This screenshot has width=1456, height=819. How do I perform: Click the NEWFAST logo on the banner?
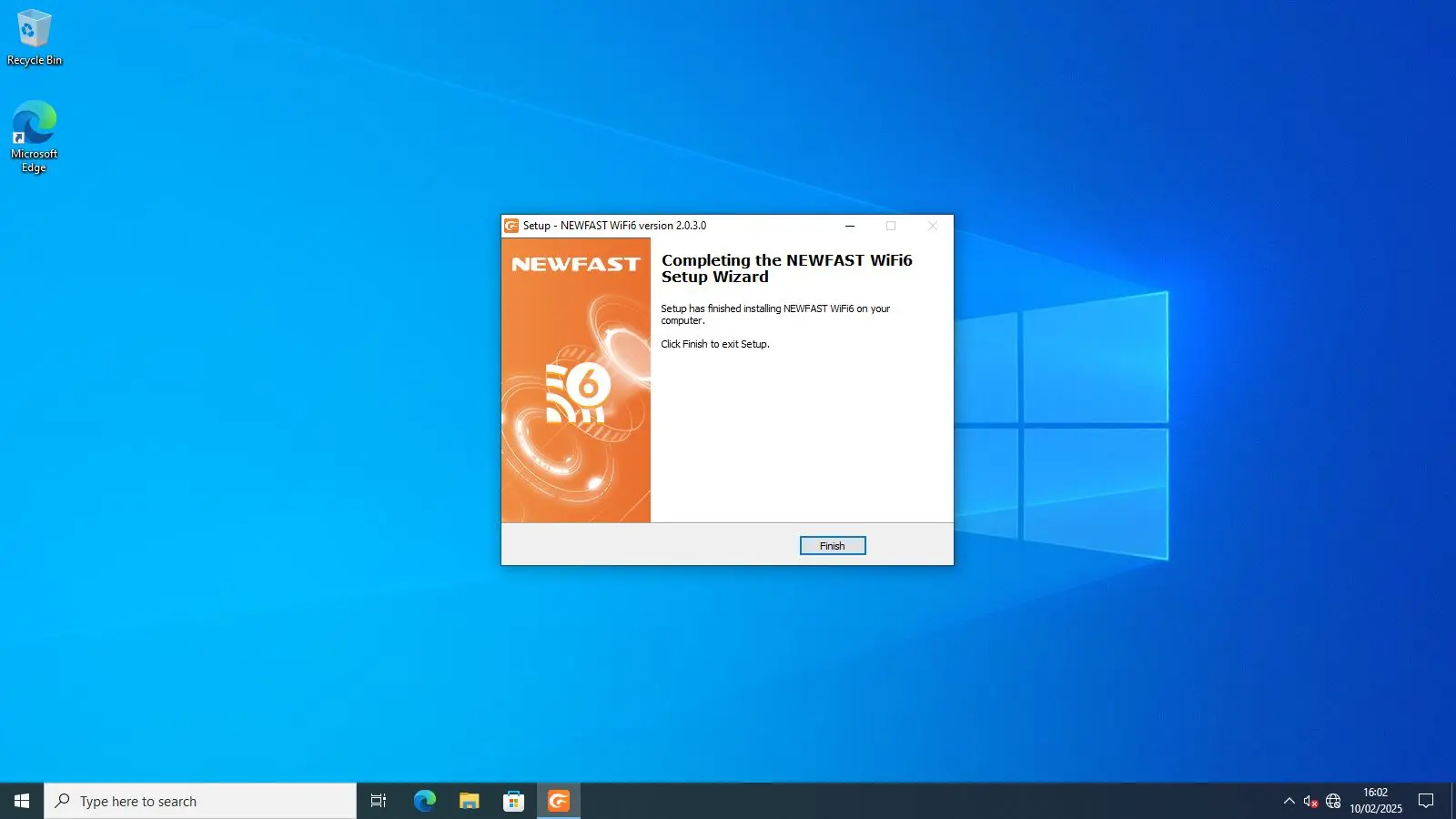click(x=575, y=264)
